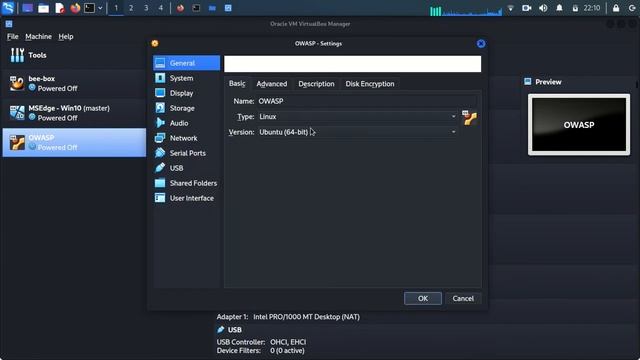Image resolution: width=640 pixels, height=360 pixels.
Task: Open the notifications bell in system tray
Action: pyautogui.click(x=559, y=8)
